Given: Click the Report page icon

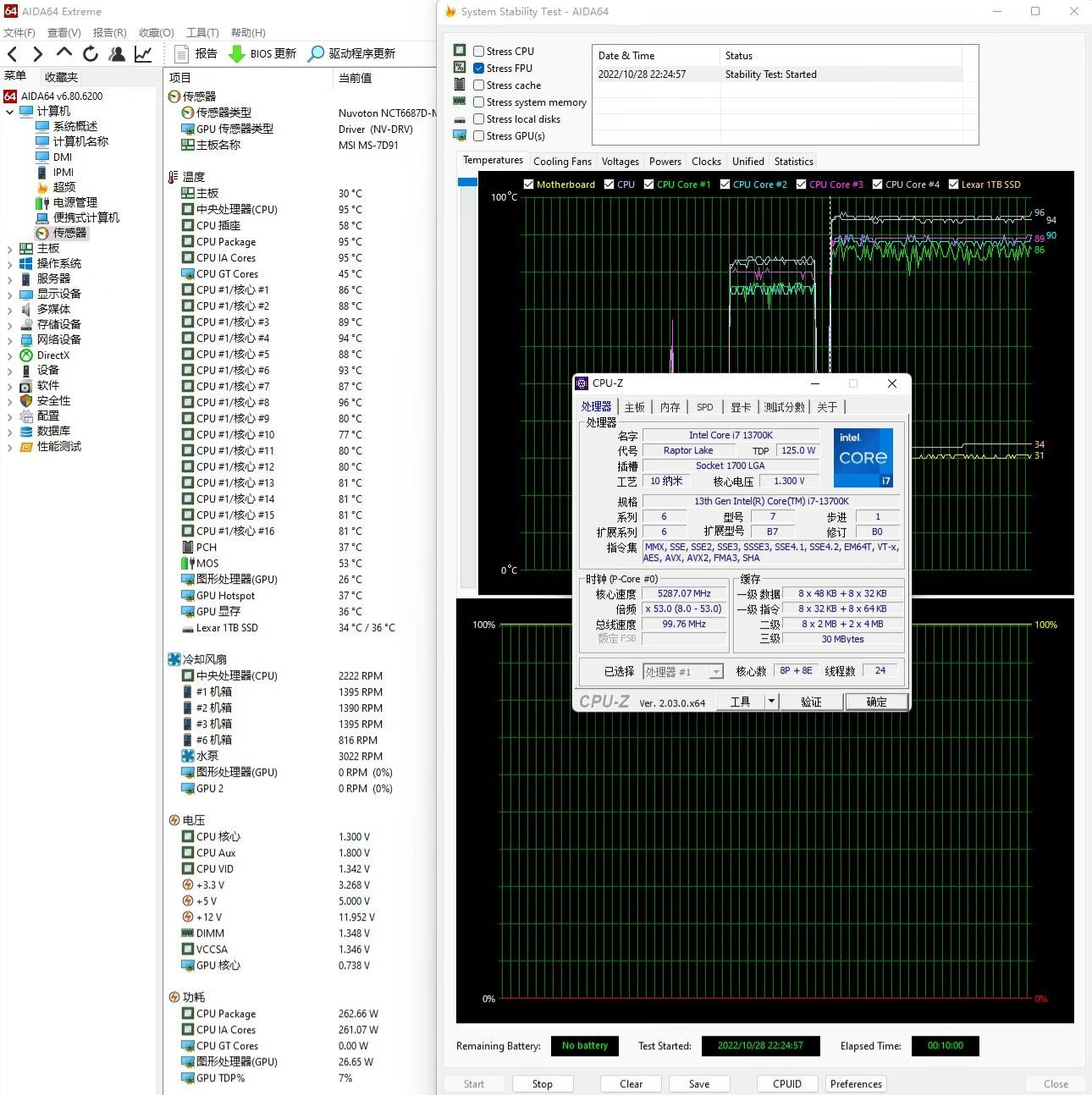Looking at the screenshot, I should coord(181,54).
